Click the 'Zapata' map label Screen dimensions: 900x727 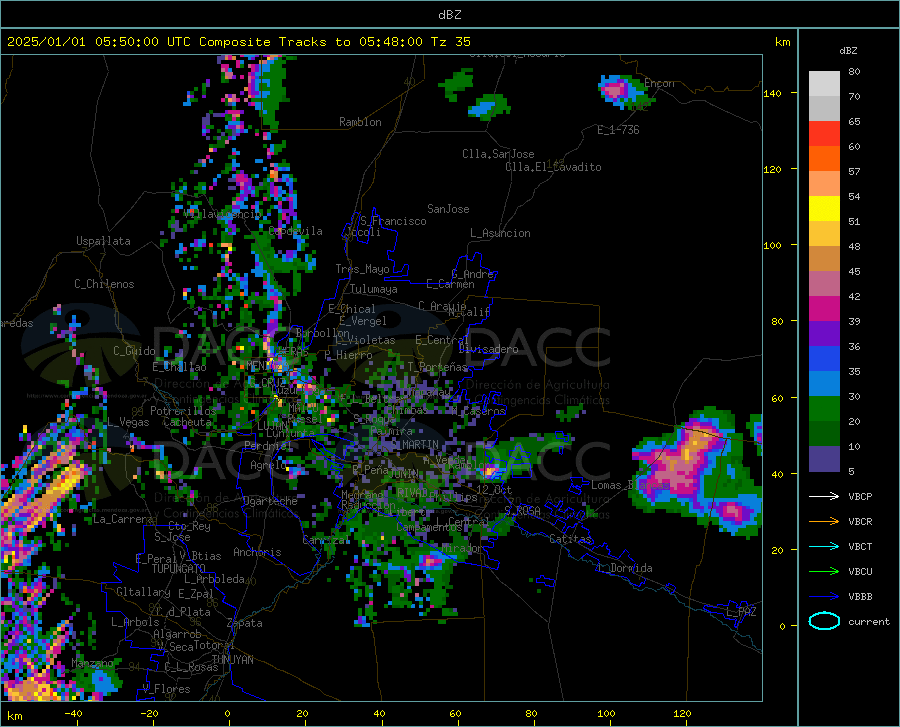pyautogui.click(x=245, y=623)
